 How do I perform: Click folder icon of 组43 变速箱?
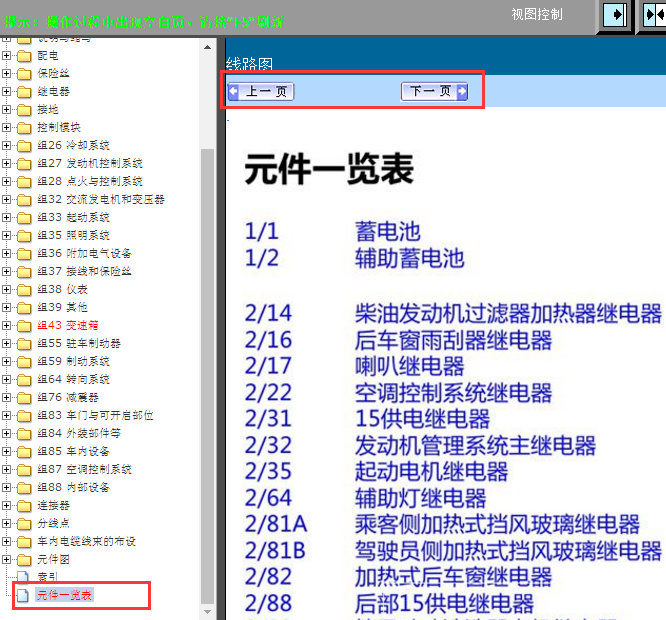24,326
